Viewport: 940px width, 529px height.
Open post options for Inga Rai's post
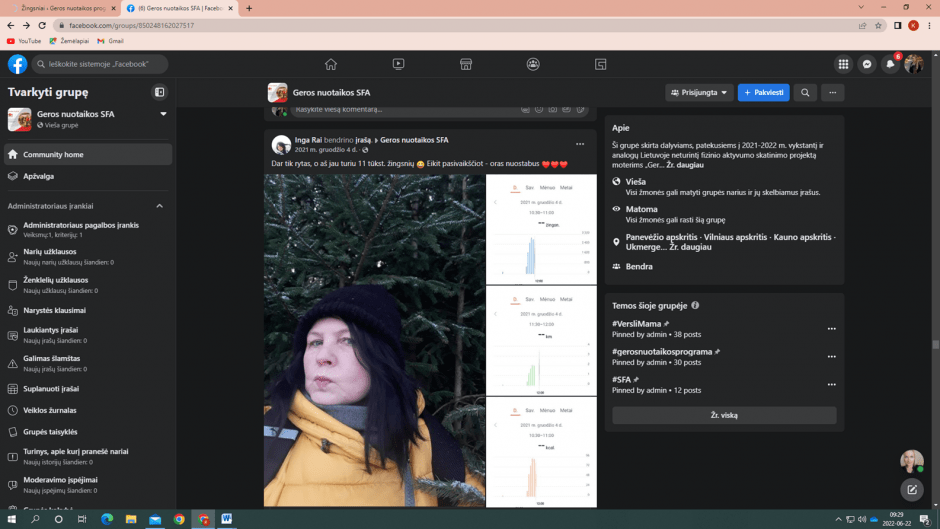580,144
